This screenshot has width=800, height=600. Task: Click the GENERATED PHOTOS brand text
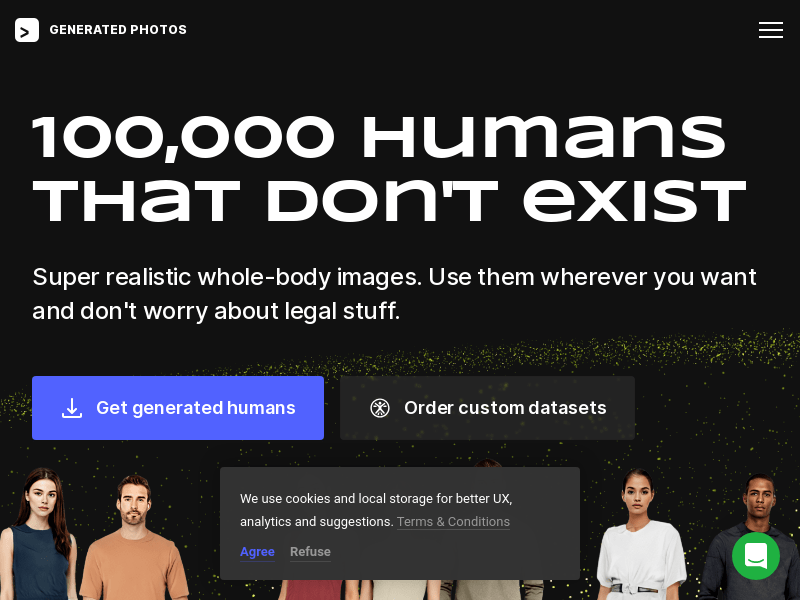(118, 30)
